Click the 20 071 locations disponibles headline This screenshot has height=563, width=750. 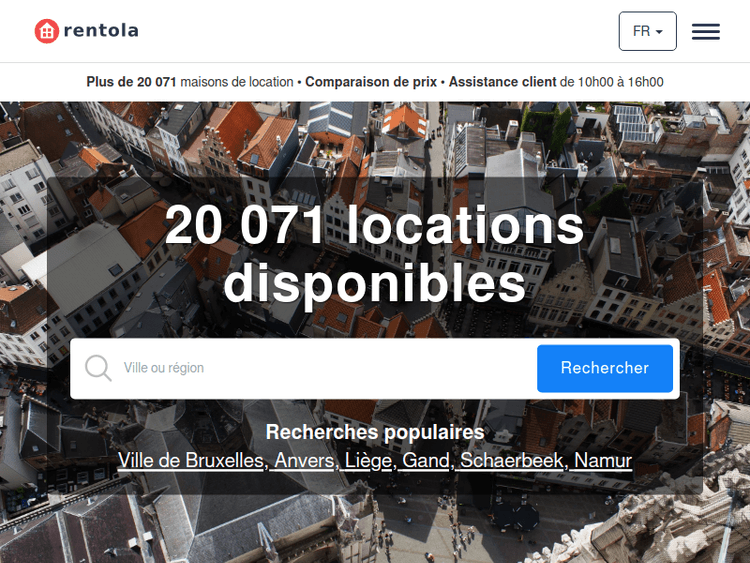pyautogui.click(x=375, y=254)
